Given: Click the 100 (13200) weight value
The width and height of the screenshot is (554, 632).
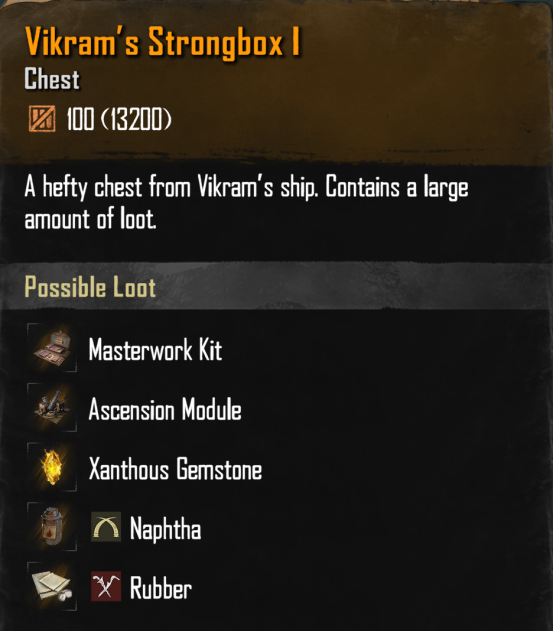Looking at the screenshot, I should [x=119, y=119].
